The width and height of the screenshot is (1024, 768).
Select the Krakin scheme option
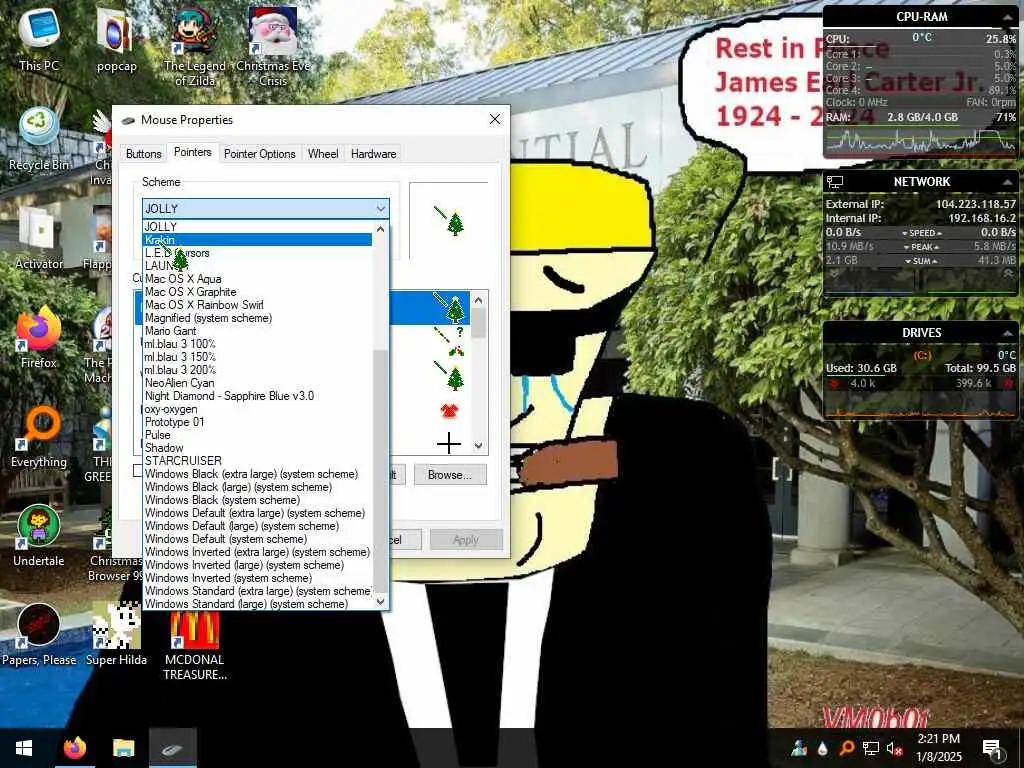coord(257,240)
